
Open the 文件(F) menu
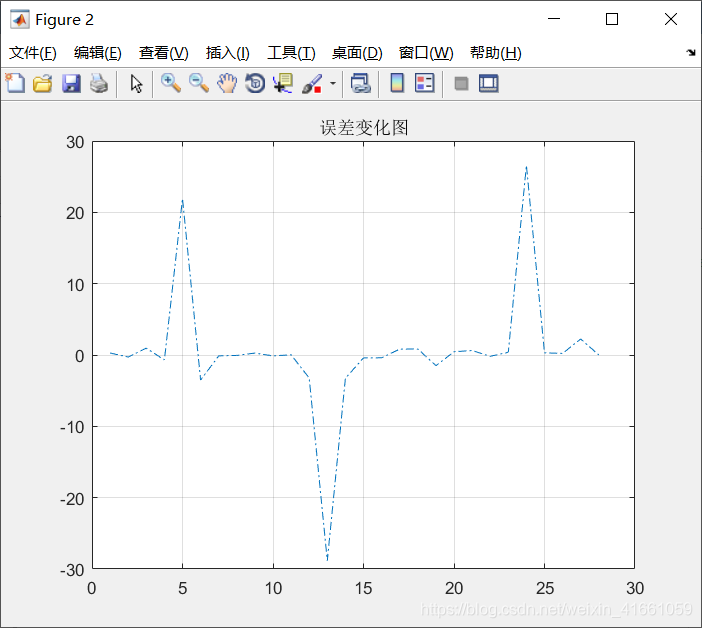coord(33,53)
